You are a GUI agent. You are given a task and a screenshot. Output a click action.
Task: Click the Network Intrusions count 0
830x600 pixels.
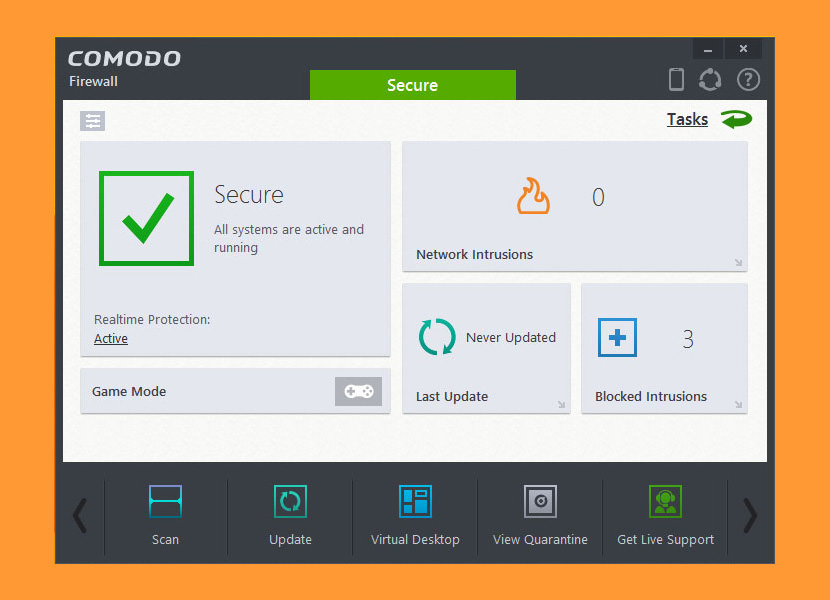coord(598,197)
